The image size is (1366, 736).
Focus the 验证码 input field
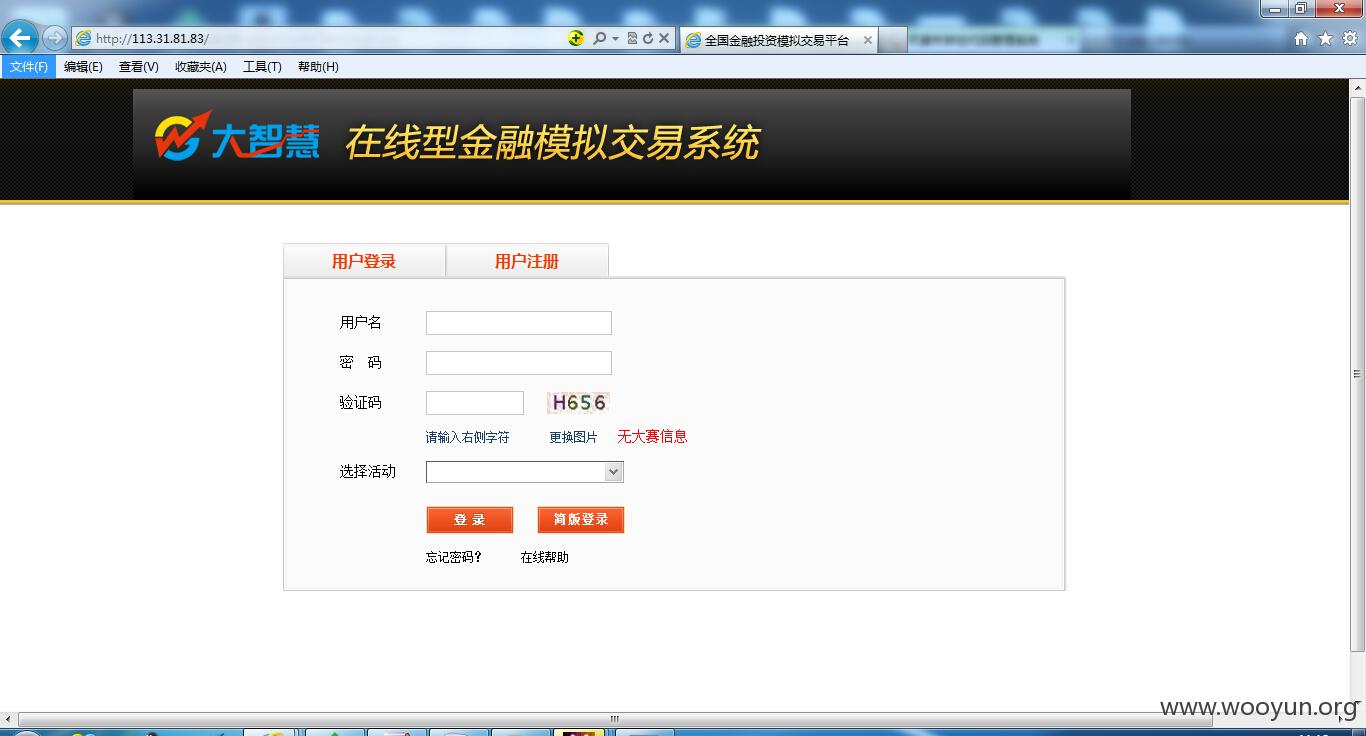tap(475, 403)
